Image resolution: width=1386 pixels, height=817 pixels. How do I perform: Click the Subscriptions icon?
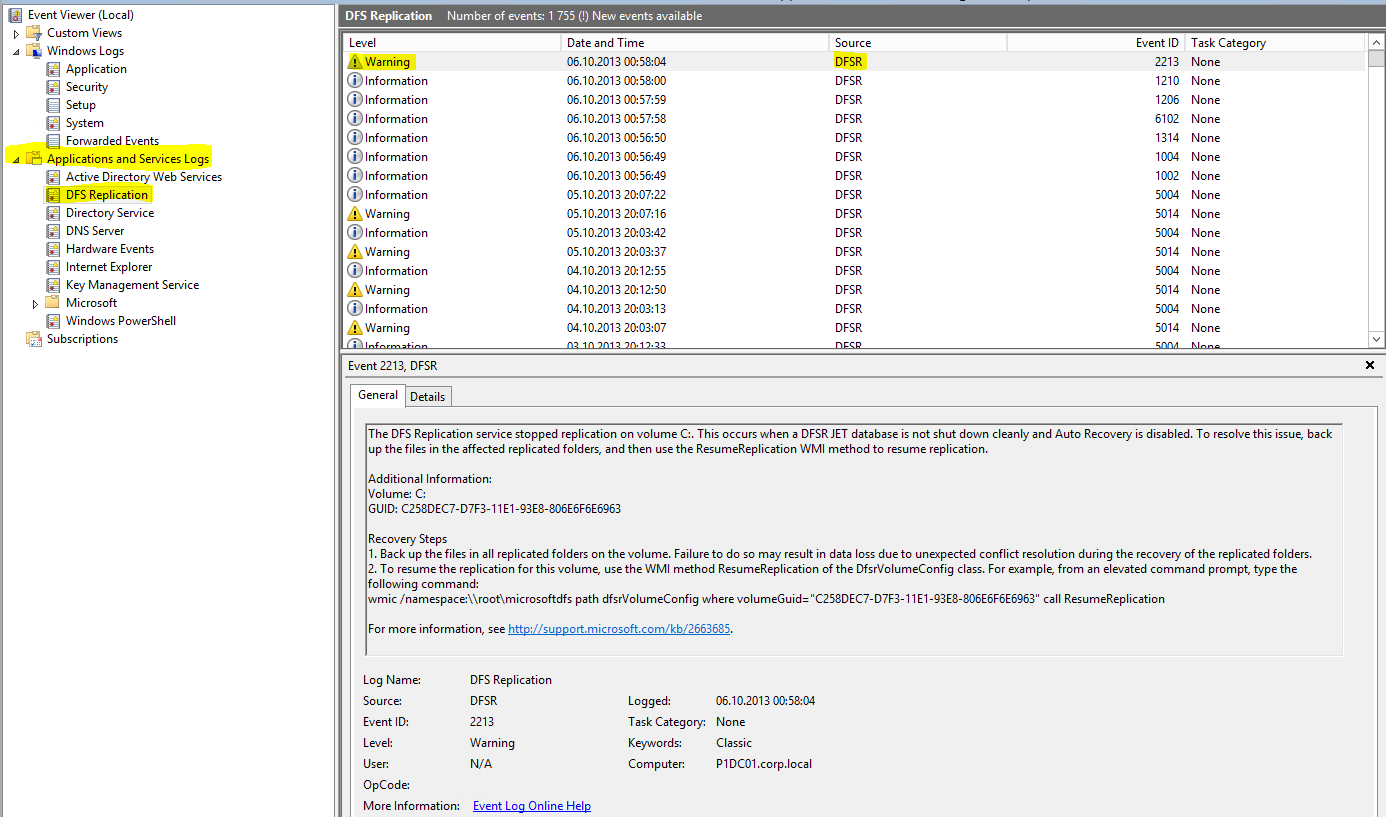[34, 339]
